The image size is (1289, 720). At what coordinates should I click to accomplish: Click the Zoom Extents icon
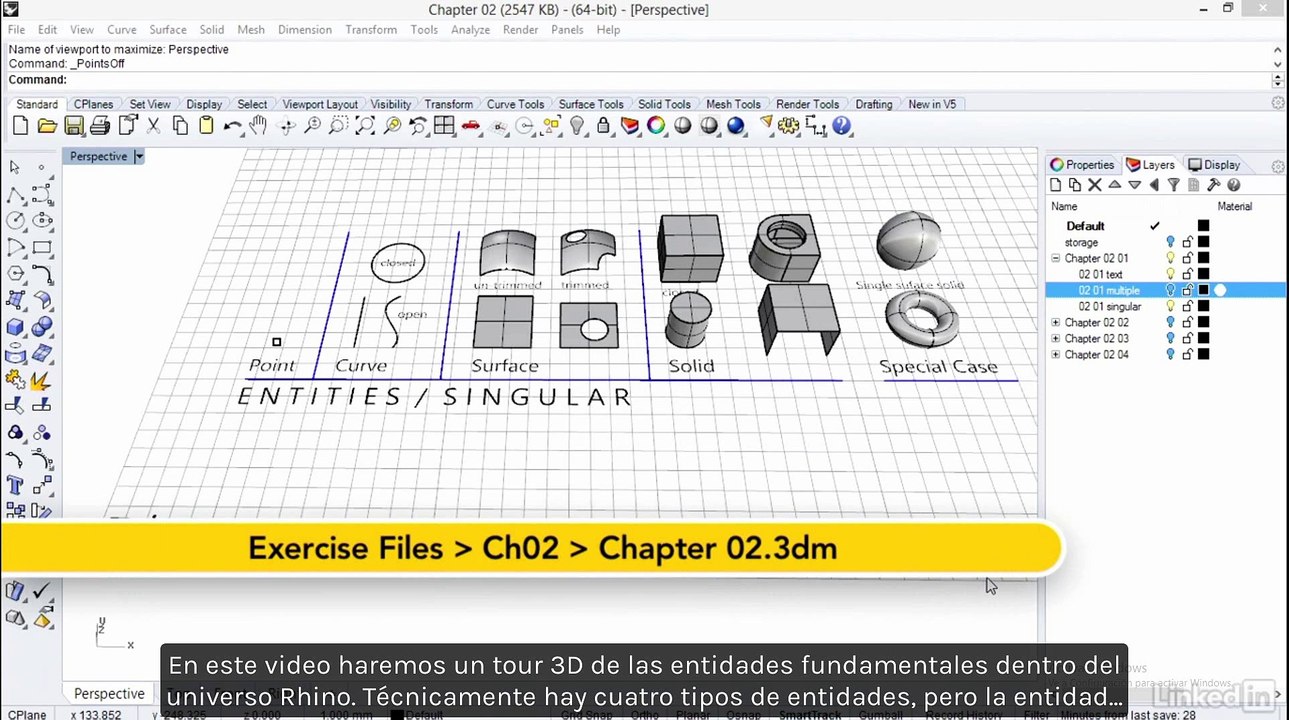(366, 126)
